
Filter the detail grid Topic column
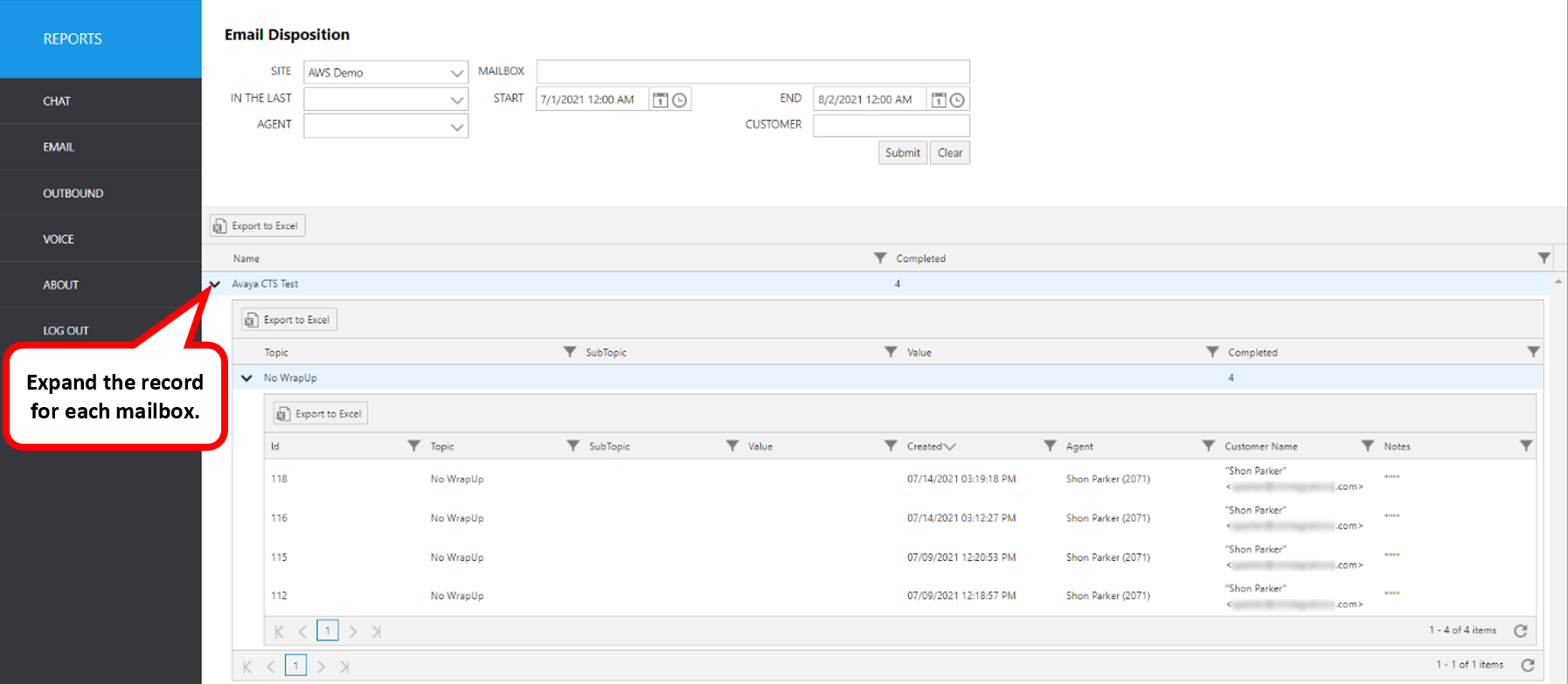pos(573,446)
